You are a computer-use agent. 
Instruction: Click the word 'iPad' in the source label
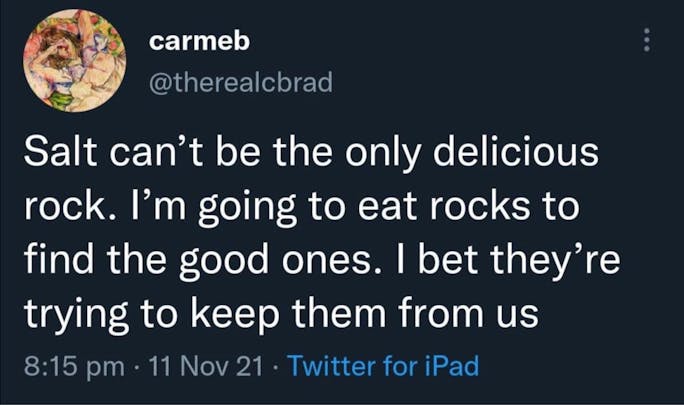pyautogui.click(x=450, y=366)
